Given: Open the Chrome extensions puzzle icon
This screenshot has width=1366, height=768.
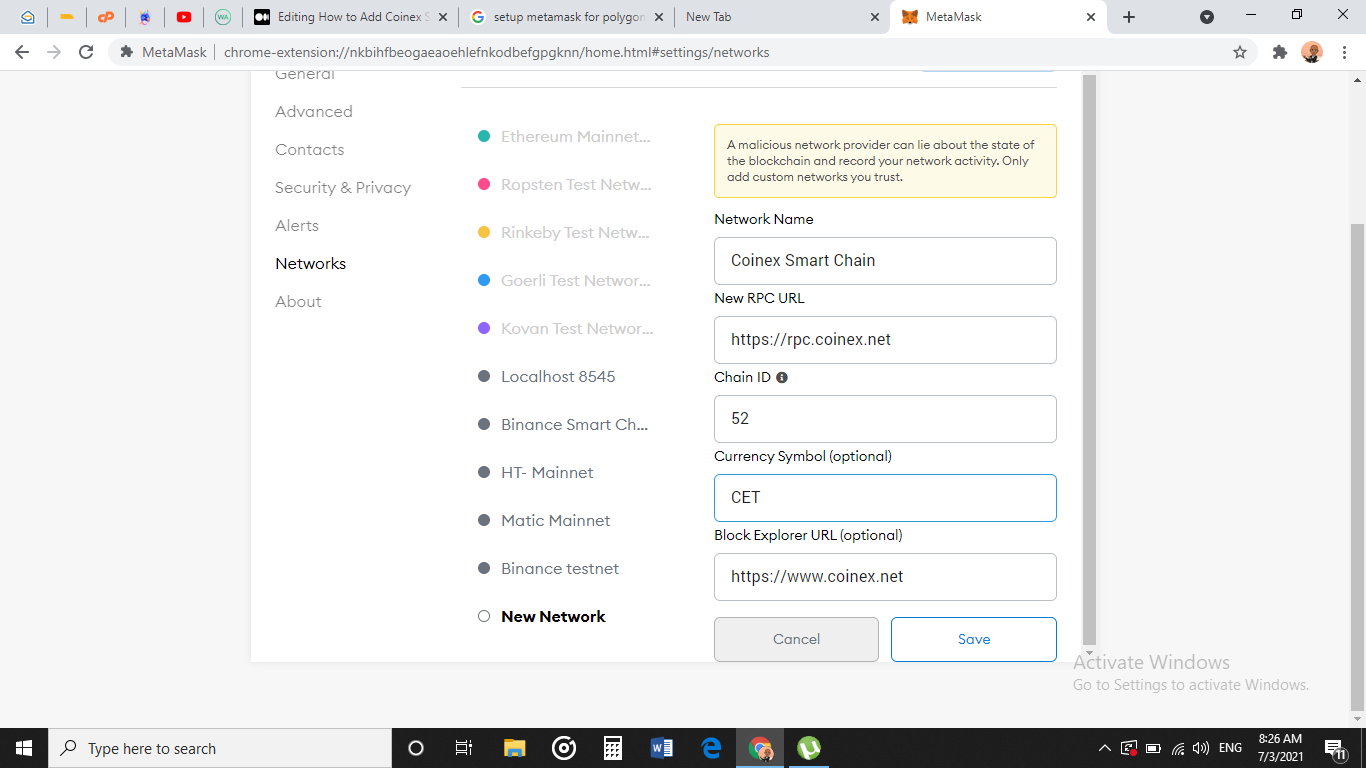Looking at the screenshot, I should pyautogui.click(x=1280, y=52).
